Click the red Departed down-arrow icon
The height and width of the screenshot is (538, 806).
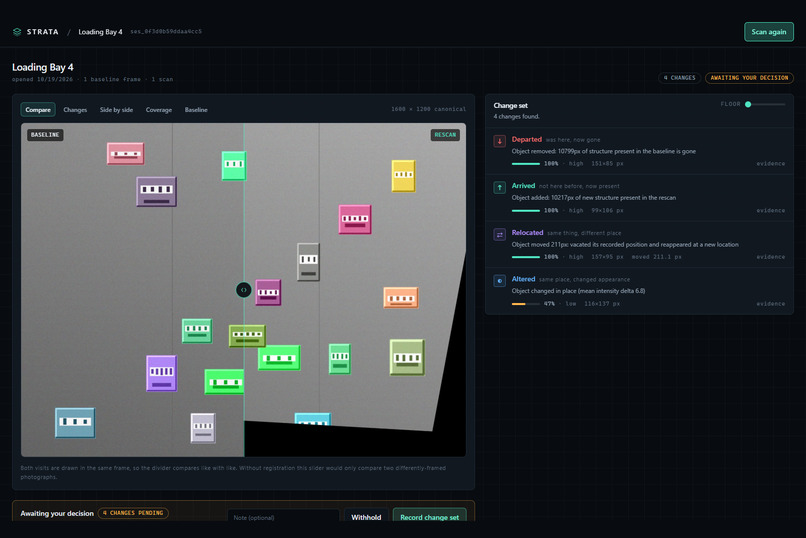499,141
